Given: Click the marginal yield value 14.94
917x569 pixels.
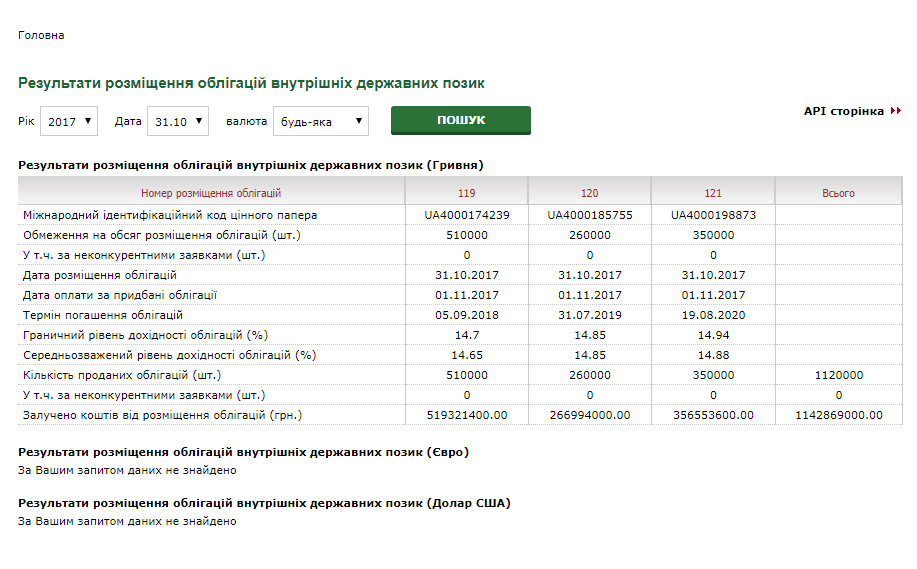Looking at the screenshot, I should 713,335.
